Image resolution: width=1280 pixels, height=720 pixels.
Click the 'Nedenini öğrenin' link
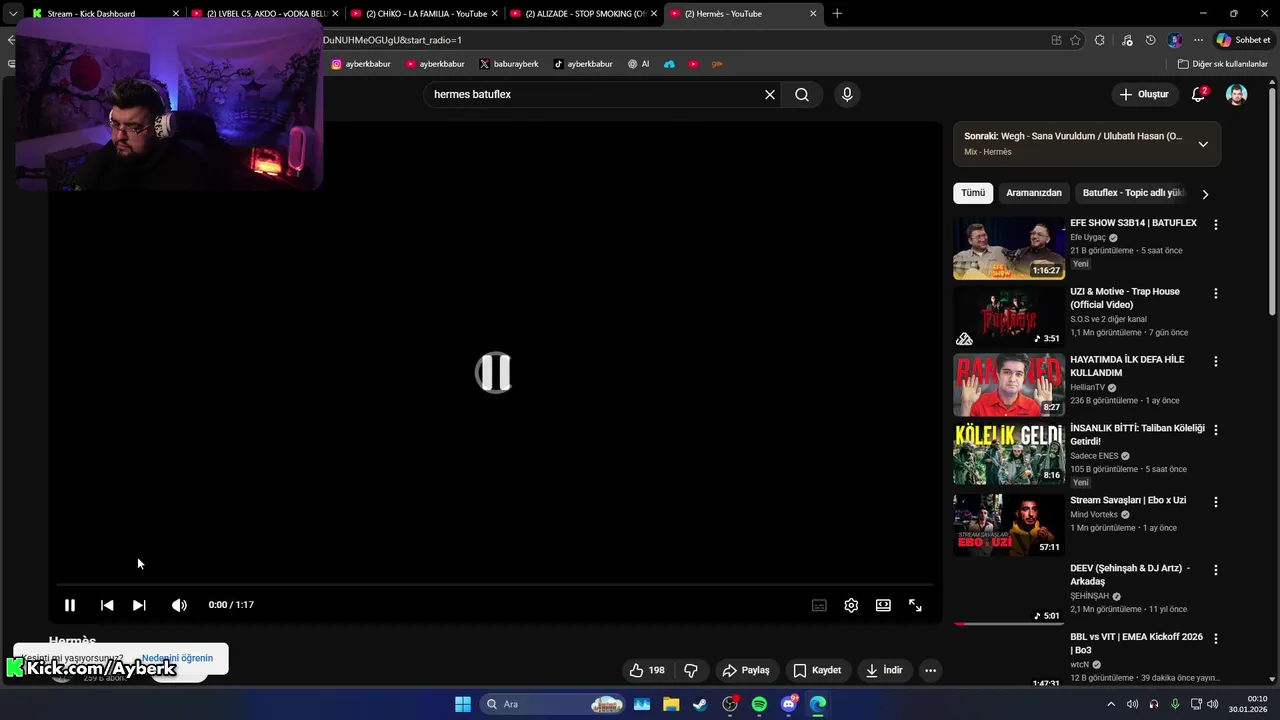pos(177,658)
